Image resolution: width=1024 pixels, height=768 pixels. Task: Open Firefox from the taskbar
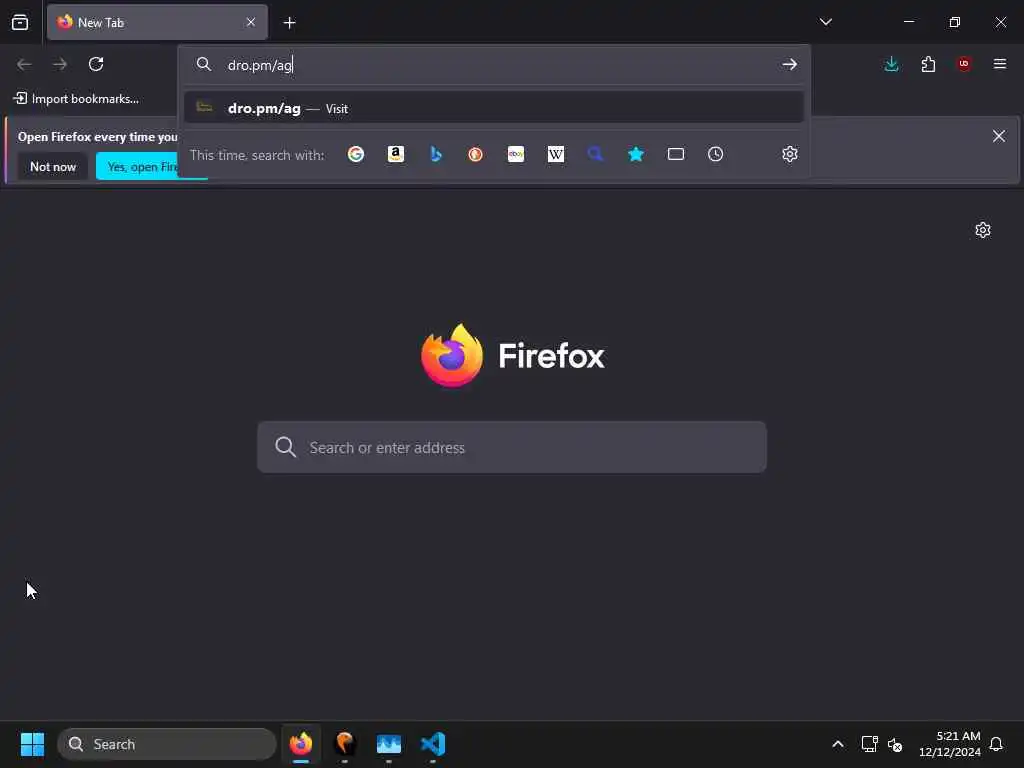301,744
